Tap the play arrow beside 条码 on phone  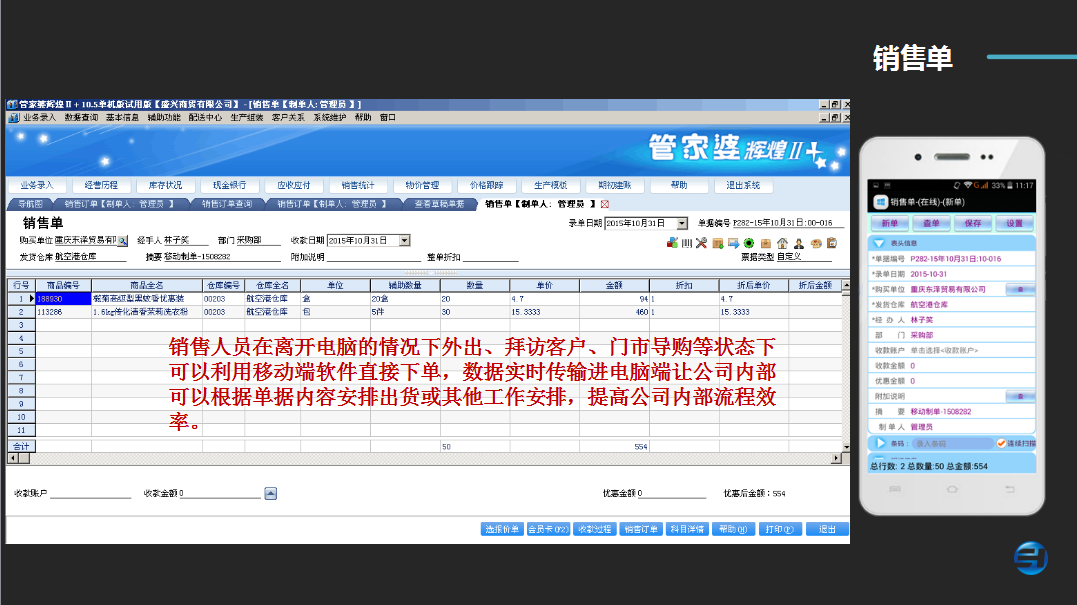[x=881, y=443]
